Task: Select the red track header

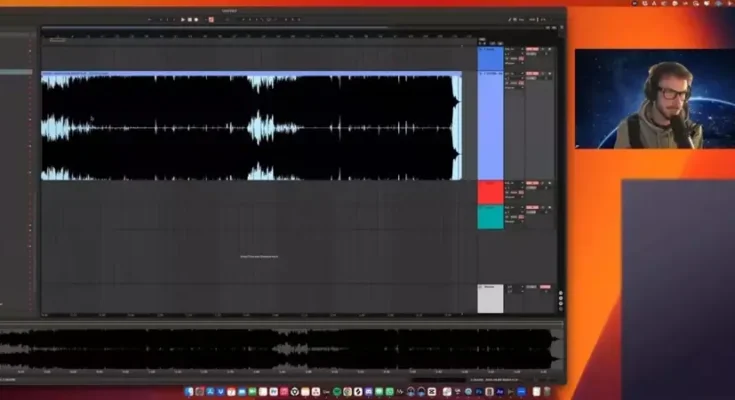Action: pyautogui.click(x=490, y=192)
